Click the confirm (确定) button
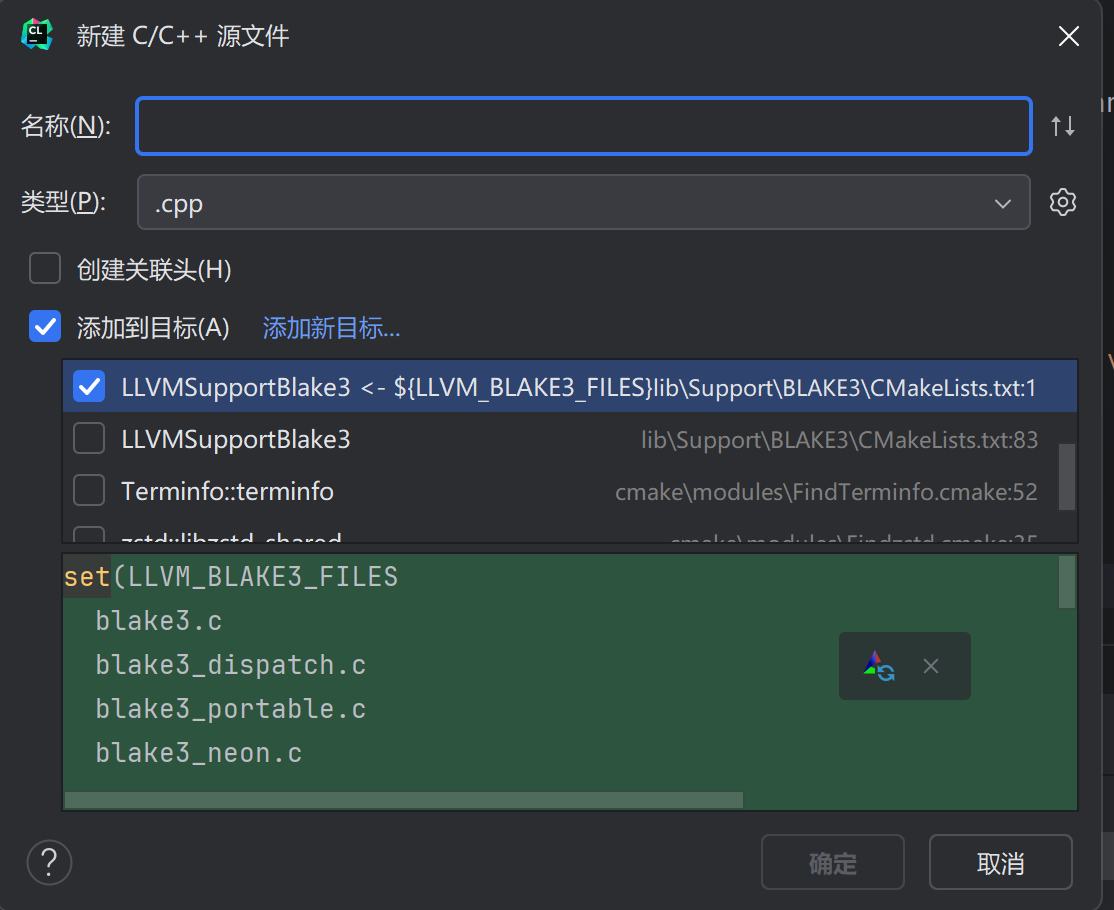This screenshot has width=1114, height=910. [x=833, y=862]
